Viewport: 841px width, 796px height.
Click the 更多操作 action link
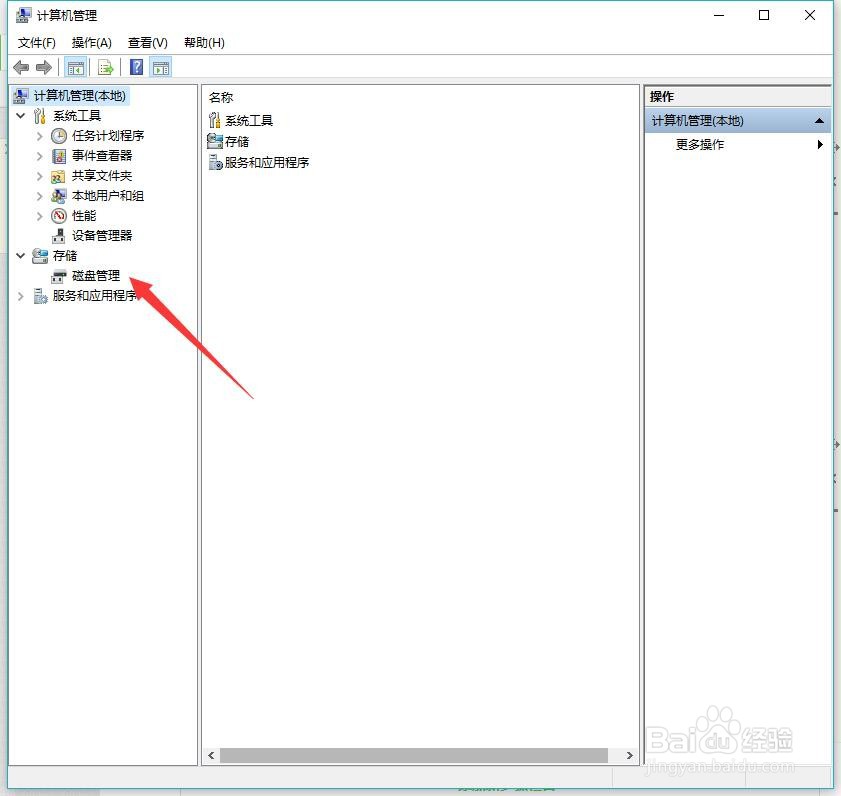699,144
